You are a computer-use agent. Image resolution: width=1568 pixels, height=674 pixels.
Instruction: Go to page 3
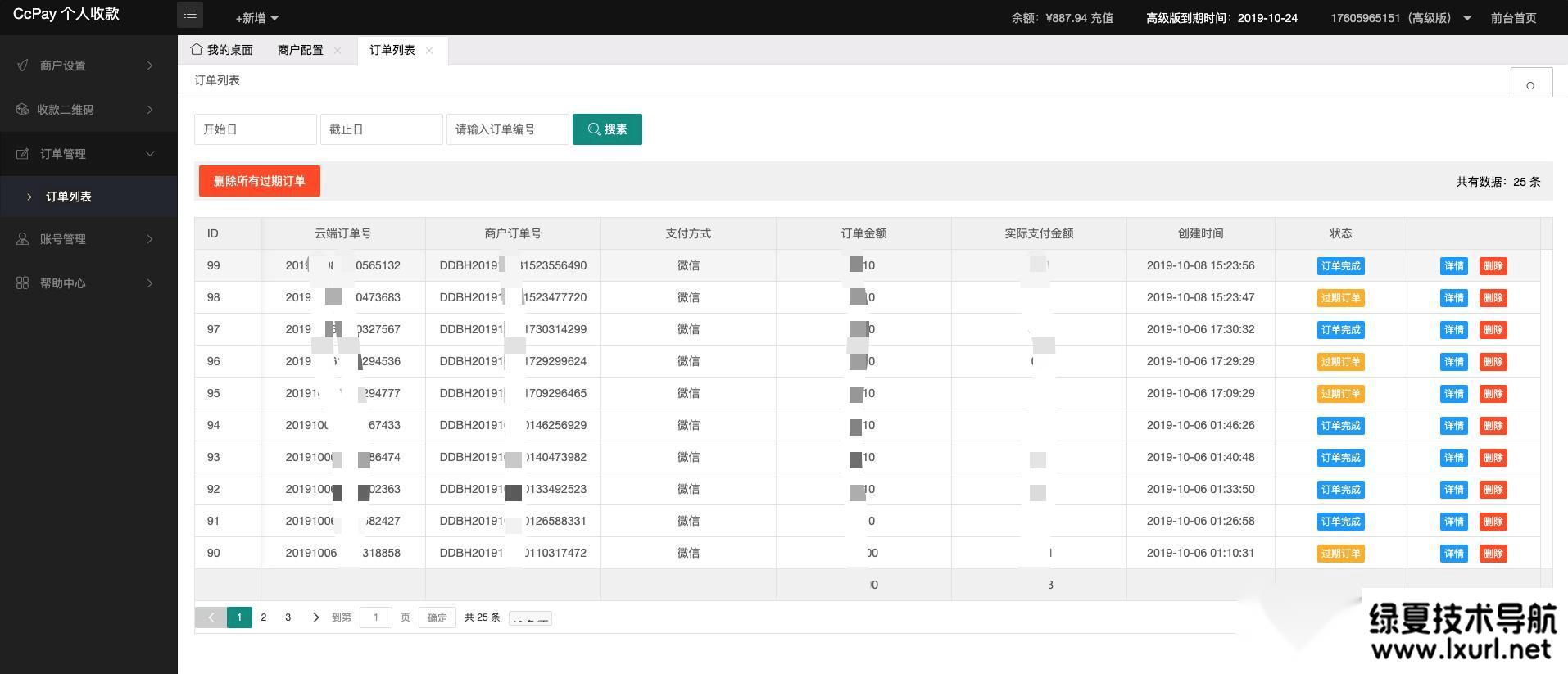coord(288,617)
